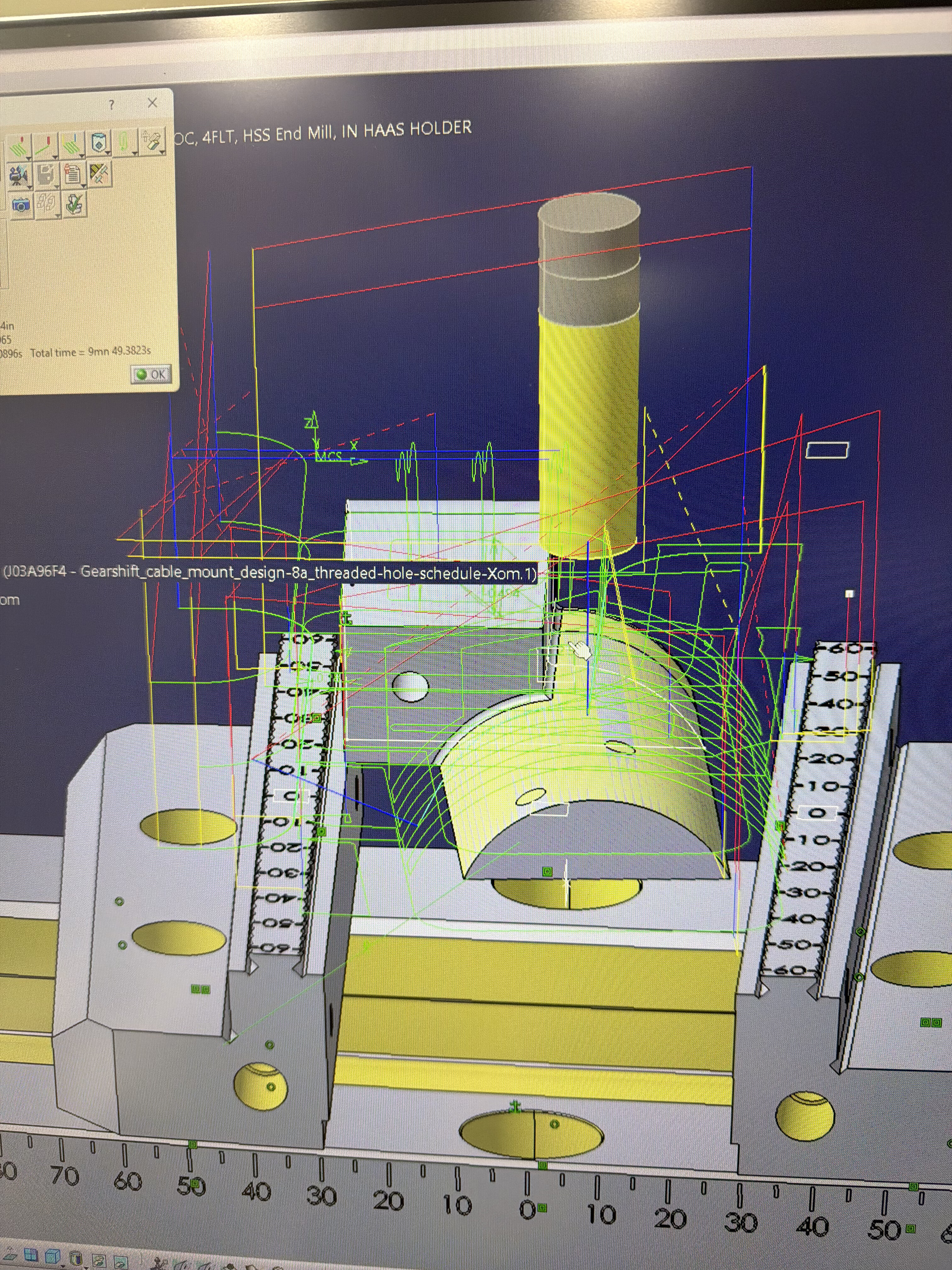Click OK button in replay dialog
This screenshot has width=952, height=1270.
pos(151,375)
